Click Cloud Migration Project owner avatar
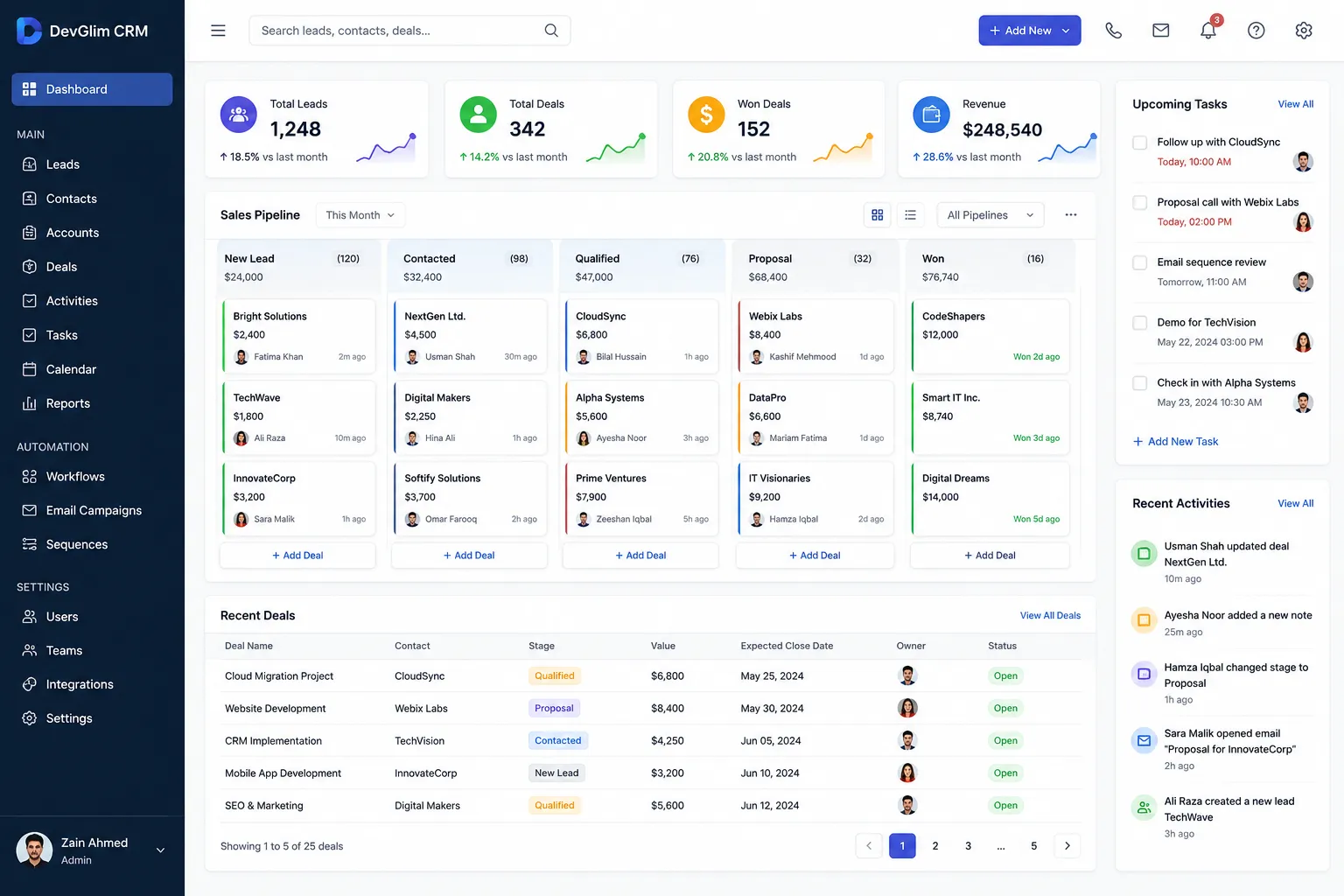 click(908, 675)
